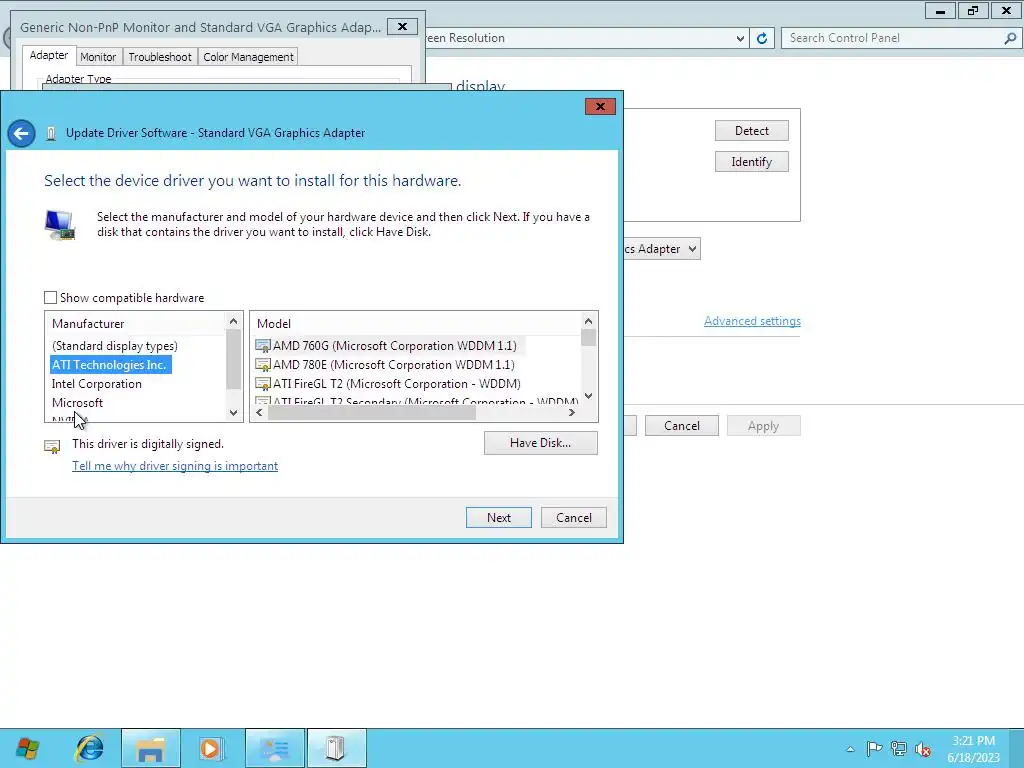1024x768 pixels.
Task: Click Cancel in Screen Resolution window
Action: (682, 426)
